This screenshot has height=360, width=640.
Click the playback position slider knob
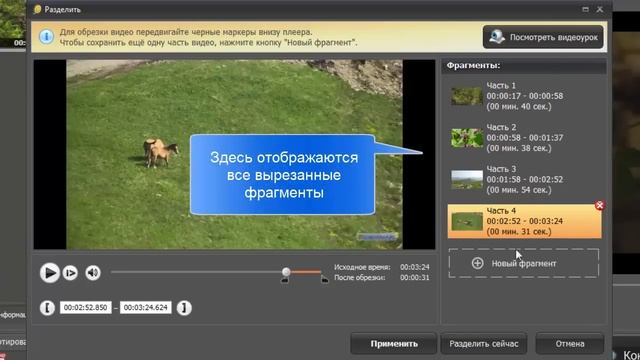(x=286, y=271)
